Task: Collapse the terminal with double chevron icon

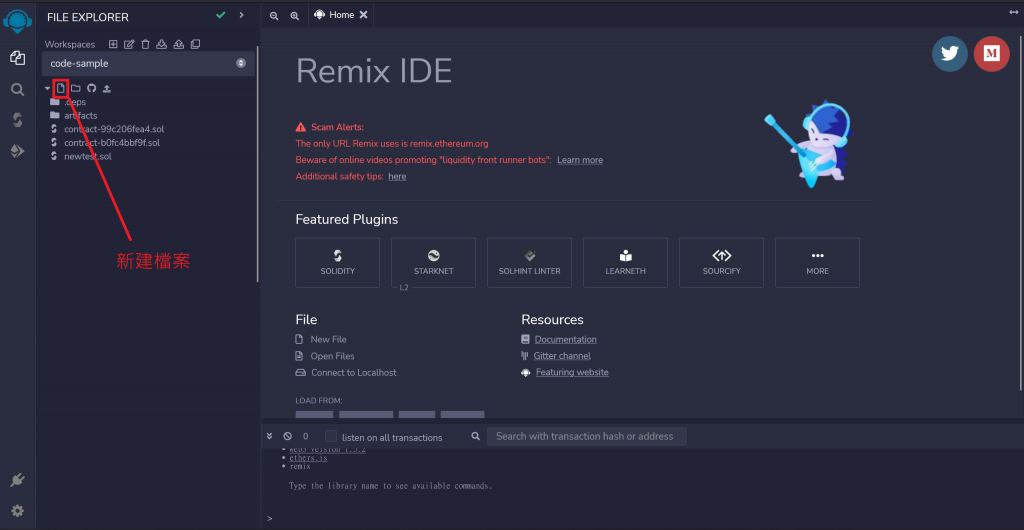Action: point(270,436)
